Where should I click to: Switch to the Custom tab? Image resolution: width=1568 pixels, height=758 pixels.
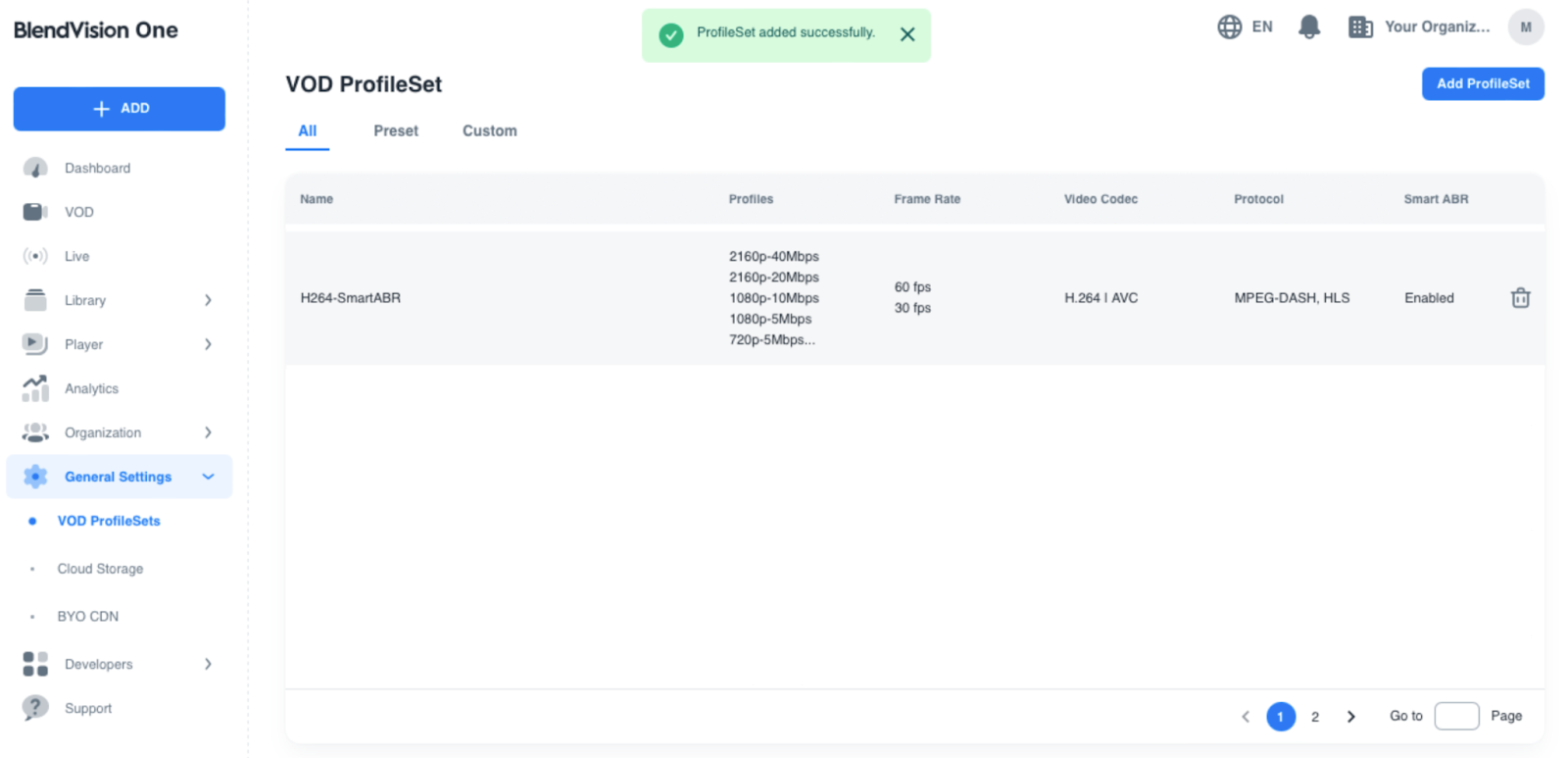489,131
